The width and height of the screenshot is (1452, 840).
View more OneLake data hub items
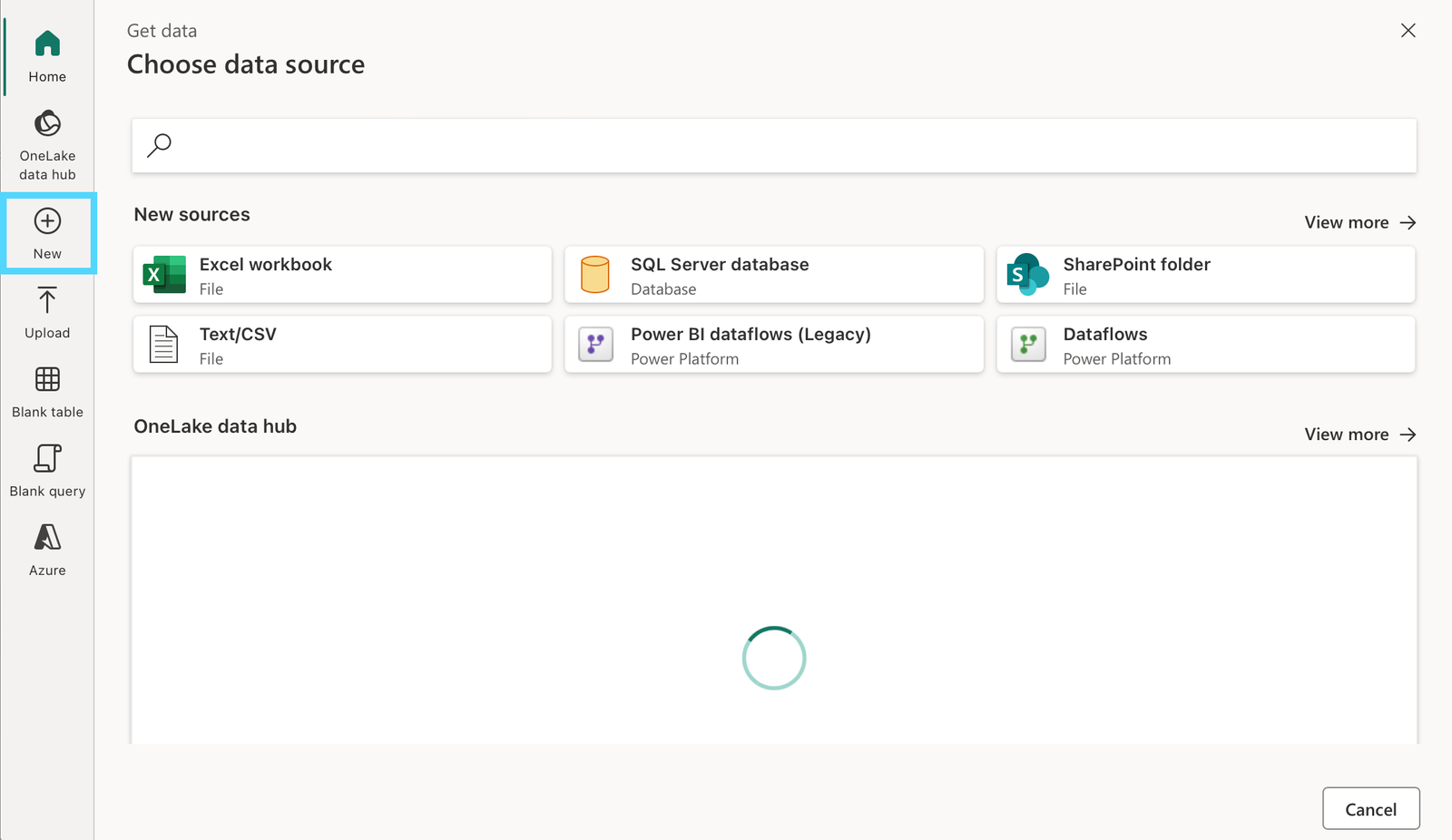coord(1359,434)
